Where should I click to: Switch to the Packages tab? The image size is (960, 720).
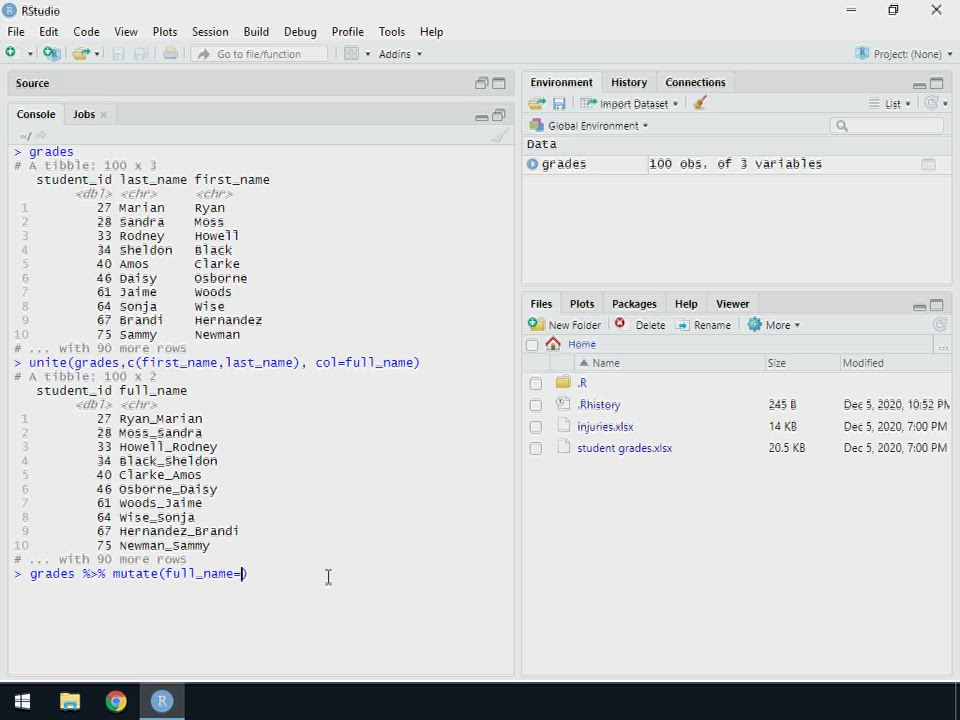tap(634, 304)
